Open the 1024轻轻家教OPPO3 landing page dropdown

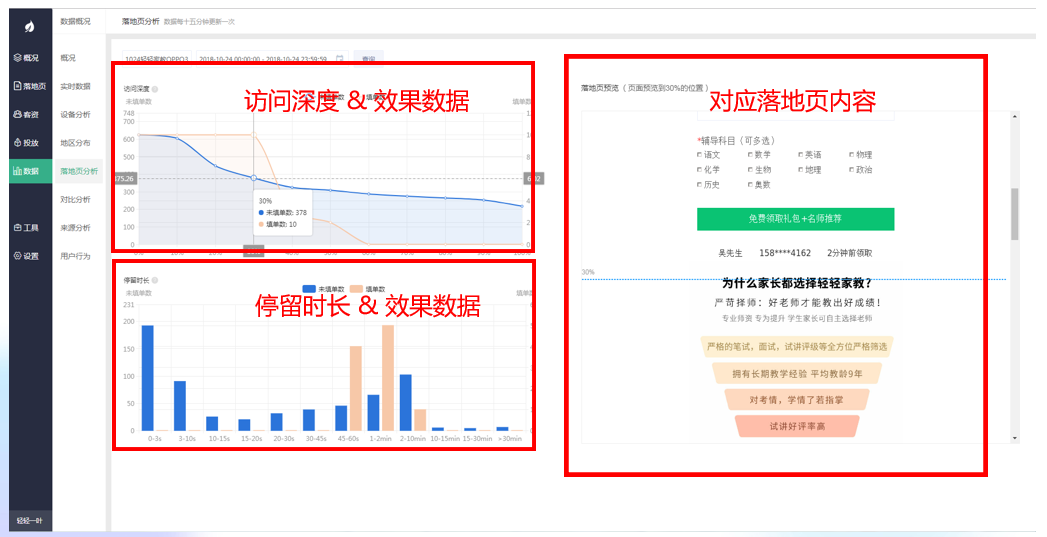tap(157, 59)
